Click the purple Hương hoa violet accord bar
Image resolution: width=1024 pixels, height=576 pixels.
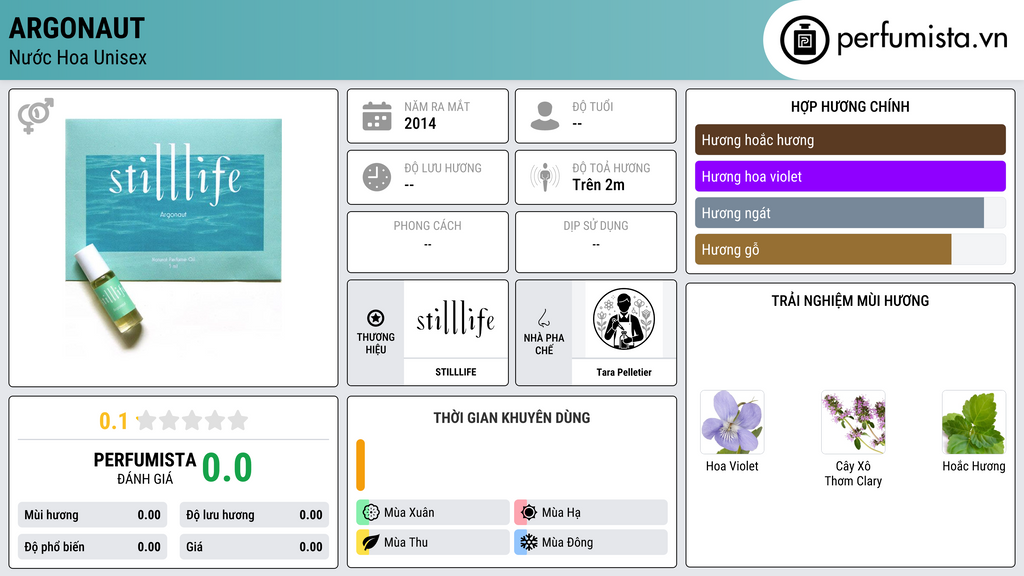coord(850,176)
